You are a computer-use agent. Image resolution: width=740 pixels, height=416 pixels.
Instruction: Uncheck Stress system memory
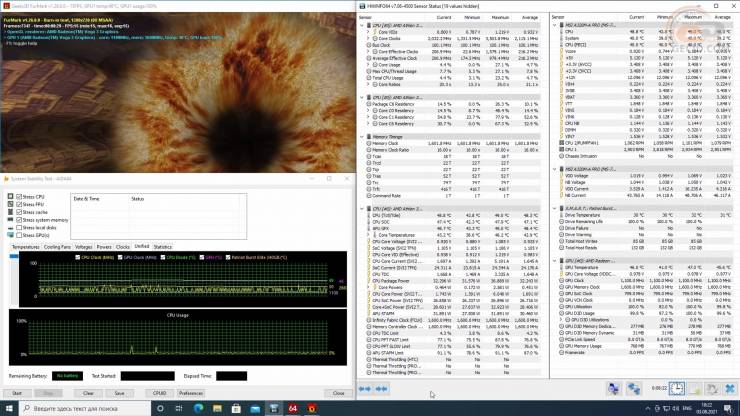click(19, 220)
